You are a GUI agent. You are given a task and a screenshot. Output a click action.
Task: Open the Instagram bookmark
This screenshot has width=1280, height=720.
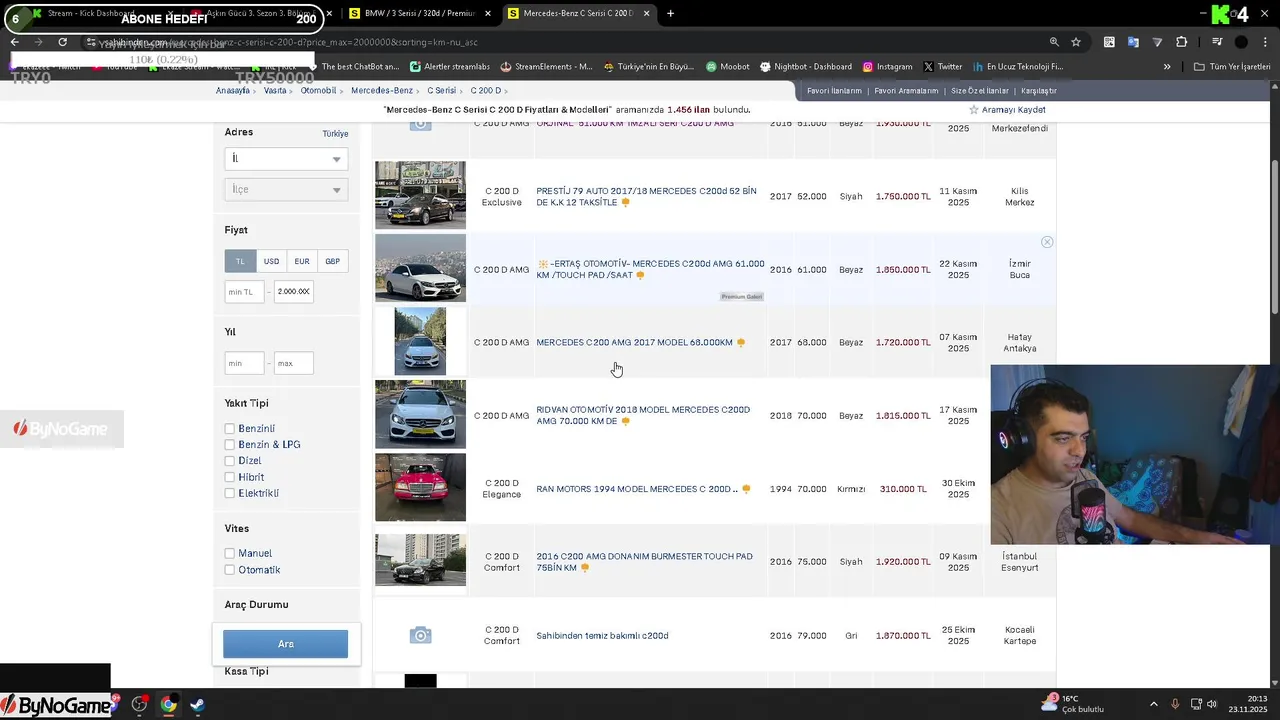pyautogui.click(x=887, y=67)
